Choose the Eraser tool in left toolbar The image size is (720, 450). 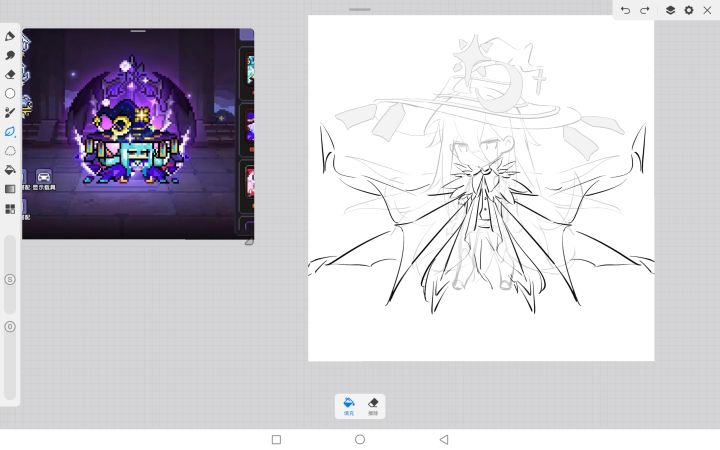[x=10, y=74]
